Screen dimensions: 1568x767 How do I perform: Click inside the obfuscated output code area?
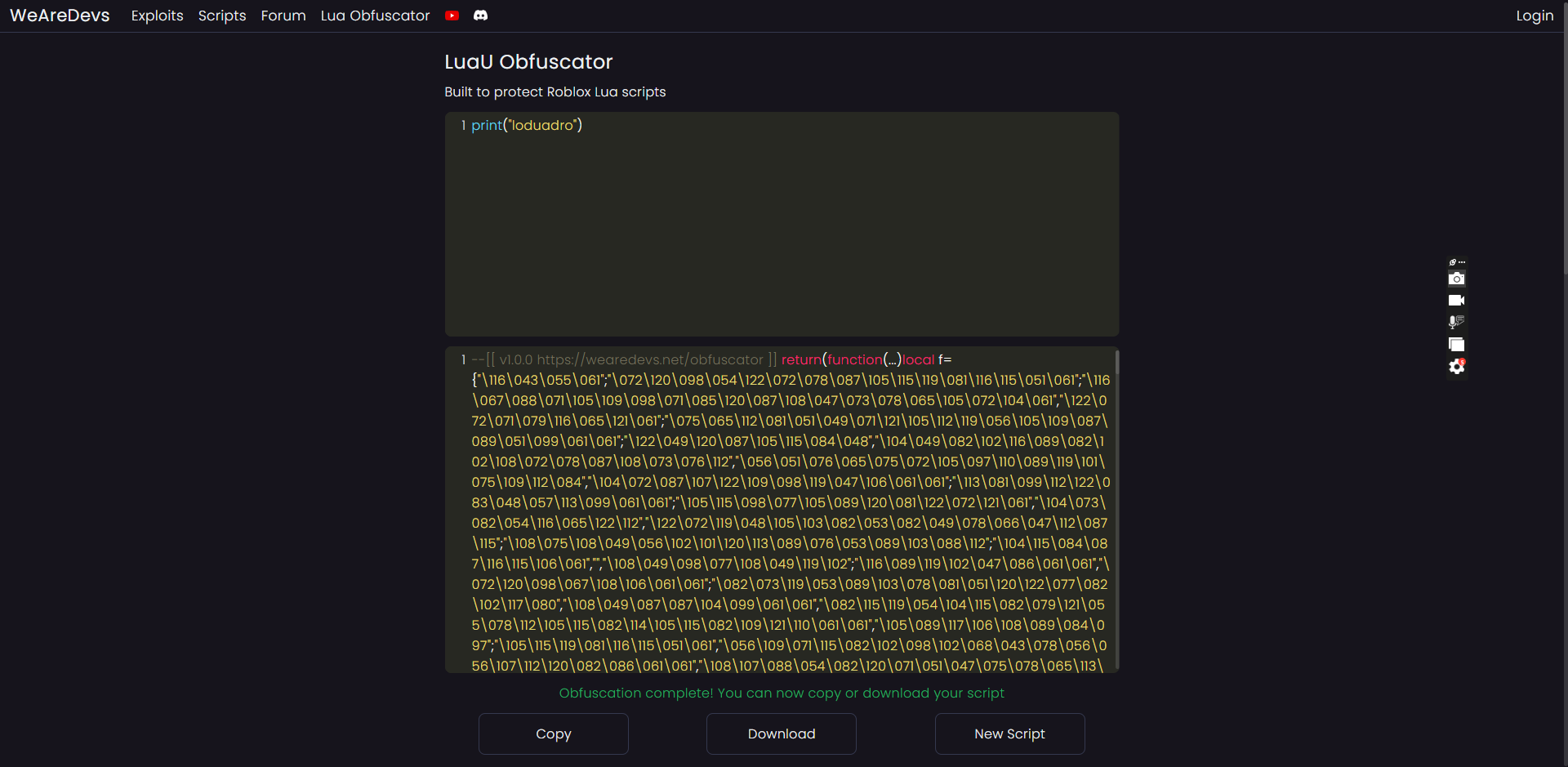[780, 510]
